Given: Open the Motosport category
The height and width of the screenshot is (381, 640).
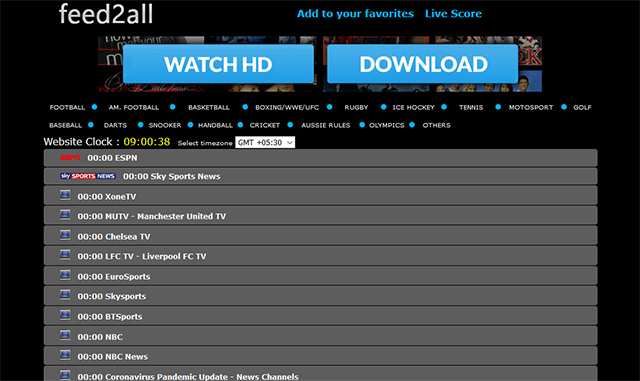Looking at the screenshot, I should click(531, 107).
